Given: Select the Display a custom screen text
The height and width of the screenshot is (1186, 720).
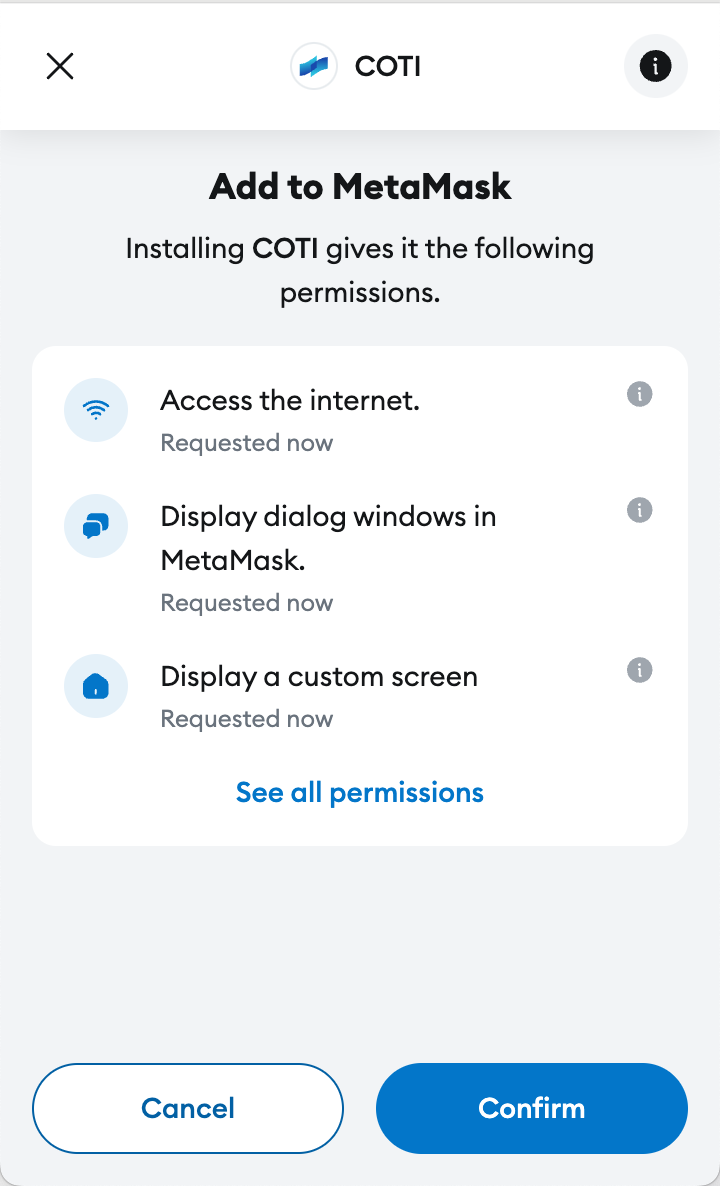Looking at the screenshot, I should [319, 677].
